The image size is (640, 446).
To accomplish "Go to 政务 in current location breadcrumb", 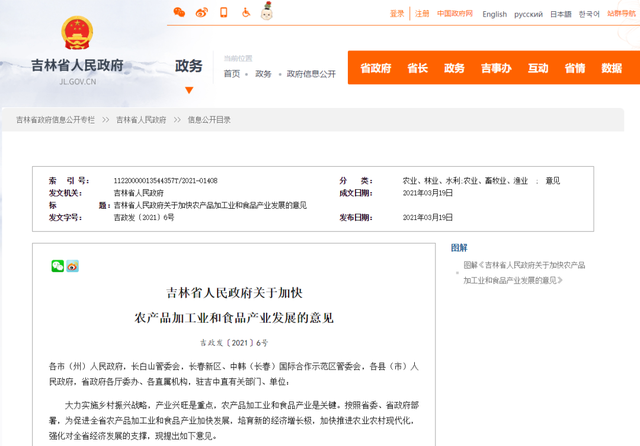I will pyautogui.click(x=263, y=74).
